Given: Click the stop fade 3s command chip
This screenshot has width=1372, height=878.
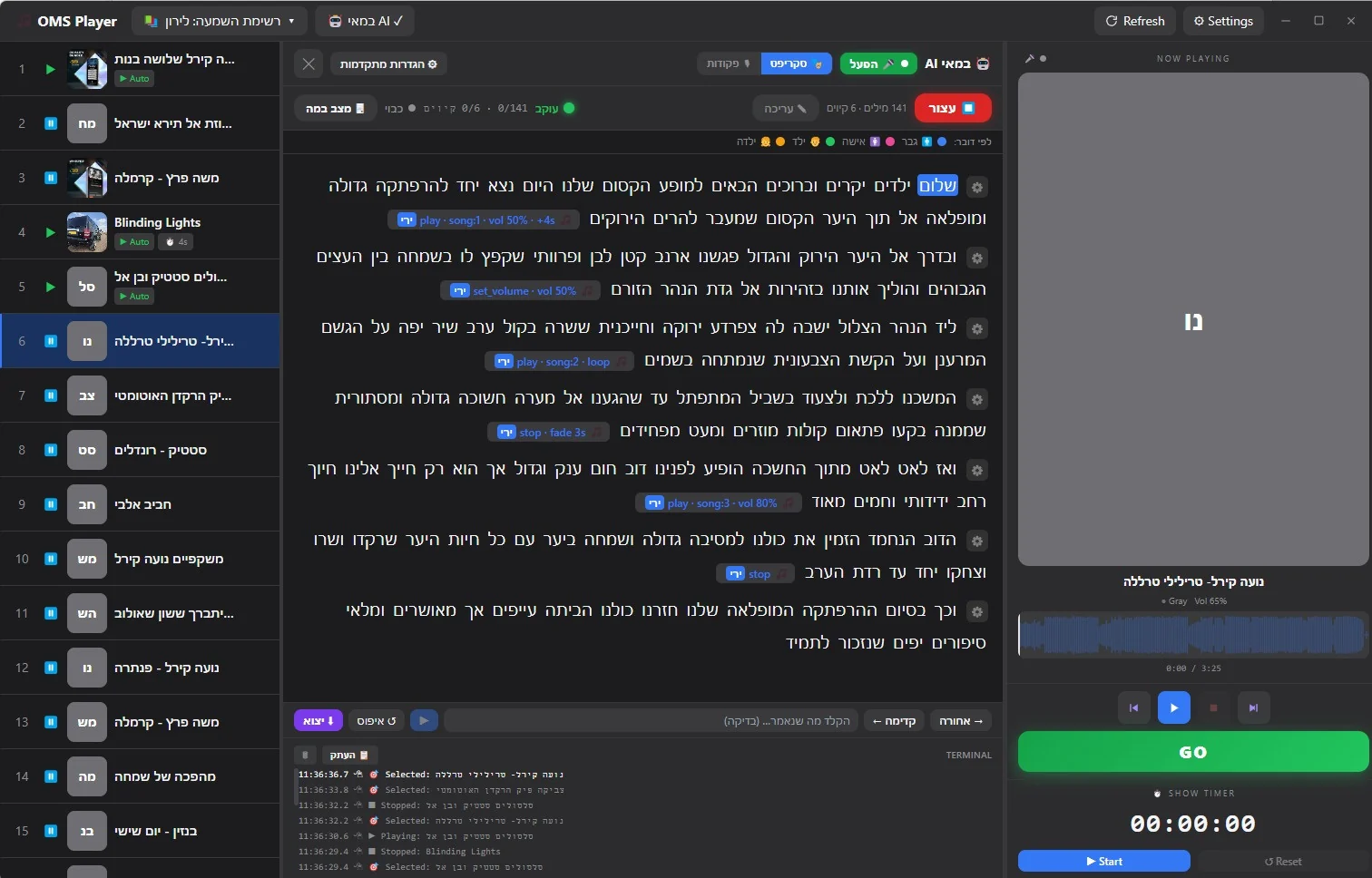Looking at the screenshot, I should 547,432.
